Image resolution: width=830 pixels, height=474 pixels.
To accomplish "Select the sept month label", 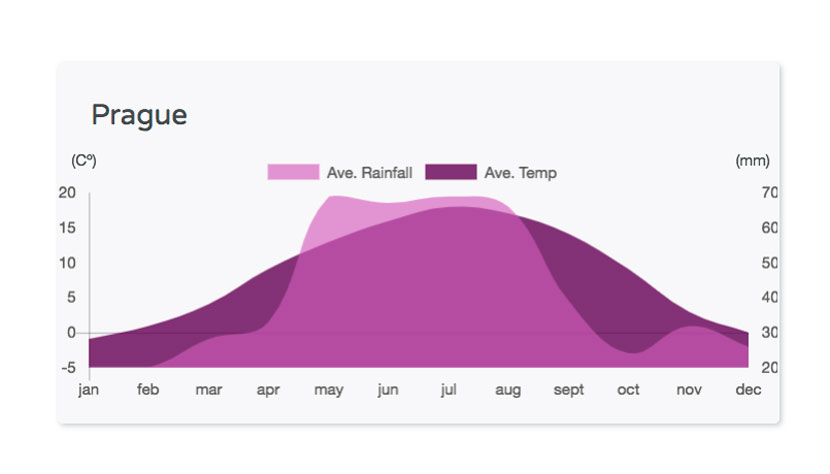I will pyautogui.click(x=569, y=390).
